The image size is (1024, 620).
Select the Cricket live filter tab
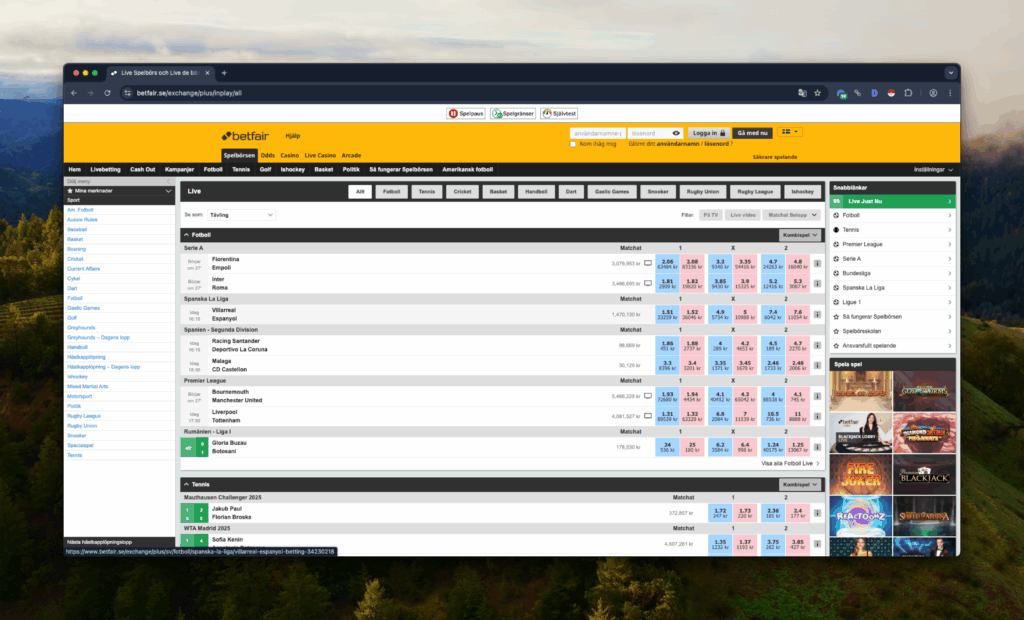coord(462,191)
